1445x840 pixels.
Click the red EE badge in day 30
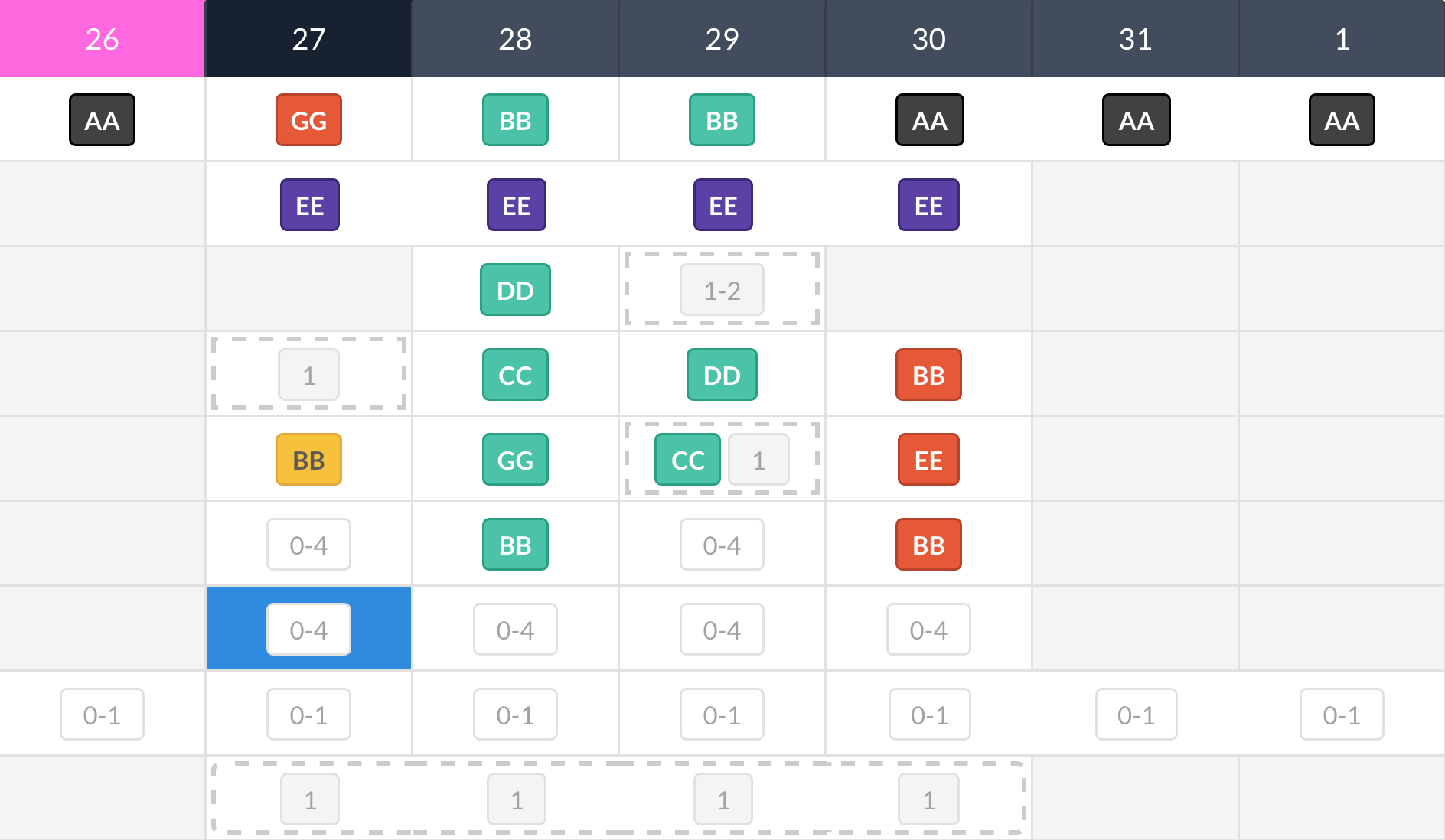(928, 460)
